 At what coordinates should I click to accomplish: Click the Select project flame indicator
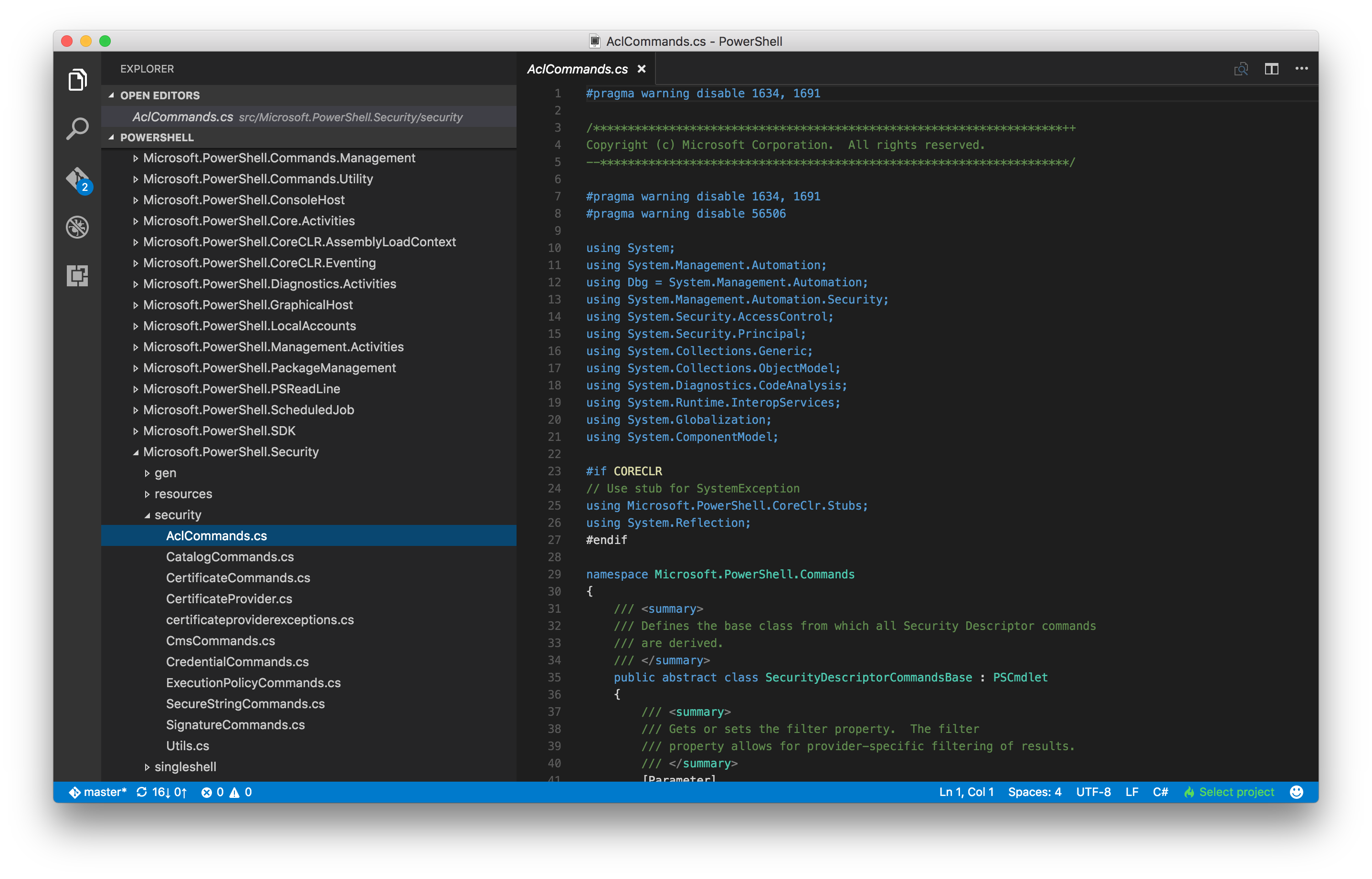1229,792
